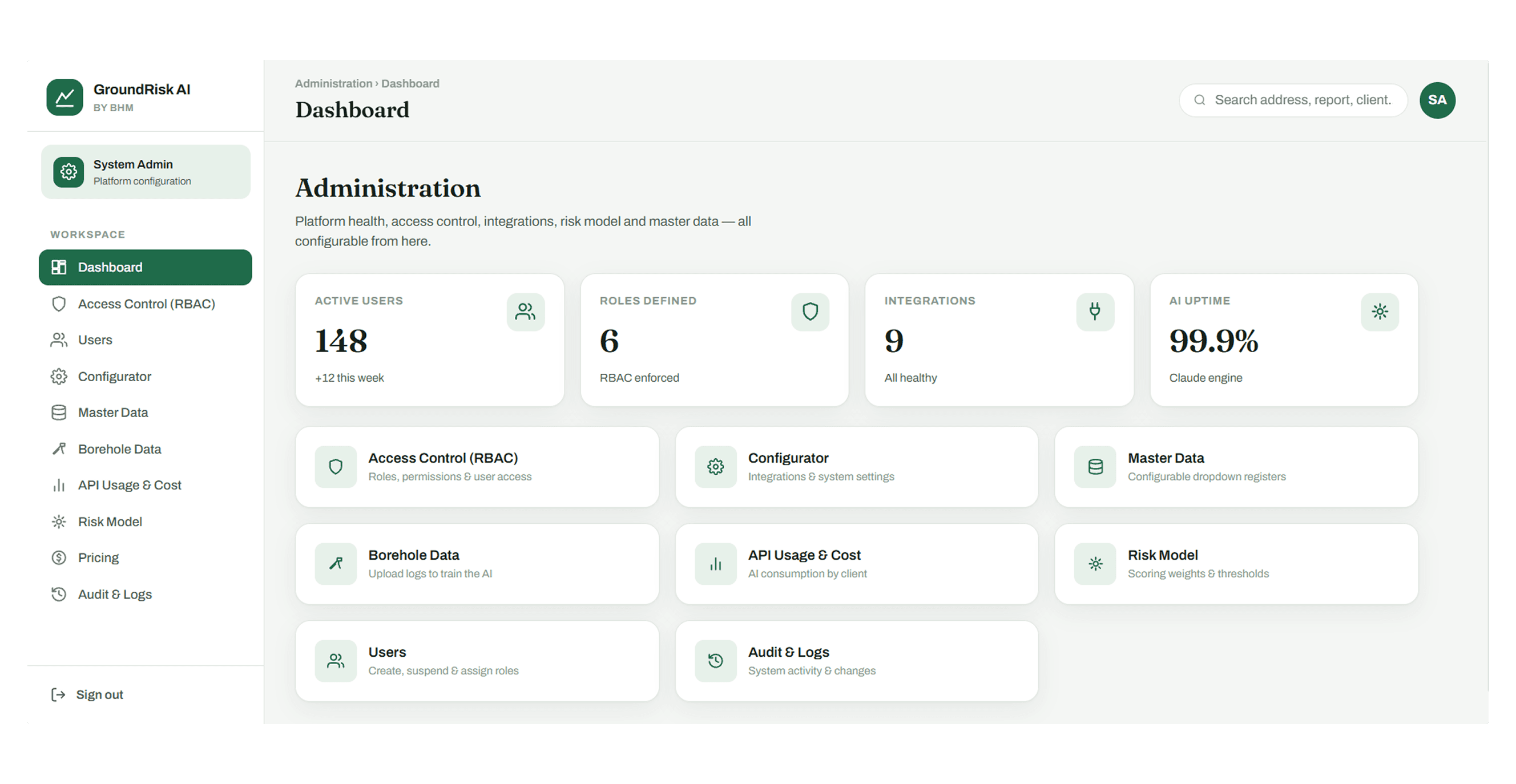Image resolution: width=1516 pixels, height=784 pixels.
Task: Focus the search address, report, client field
Action: pos(1293,100)
